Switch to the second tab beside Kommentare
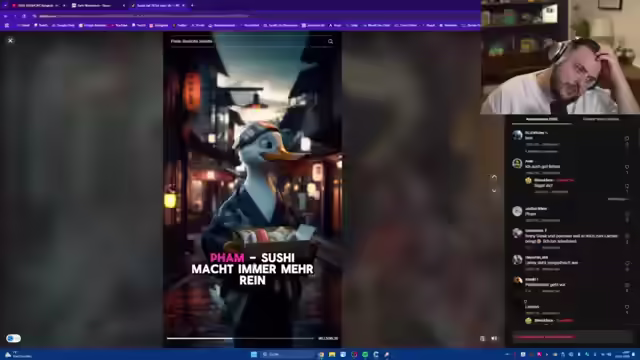Viewport: 640px width, 360px height. pos(601,119)
